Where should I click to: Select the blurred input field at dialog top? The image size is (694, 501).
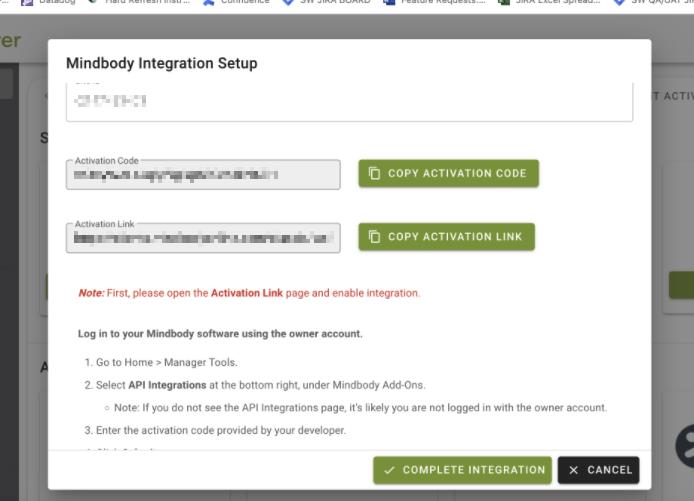pos(349,102)
